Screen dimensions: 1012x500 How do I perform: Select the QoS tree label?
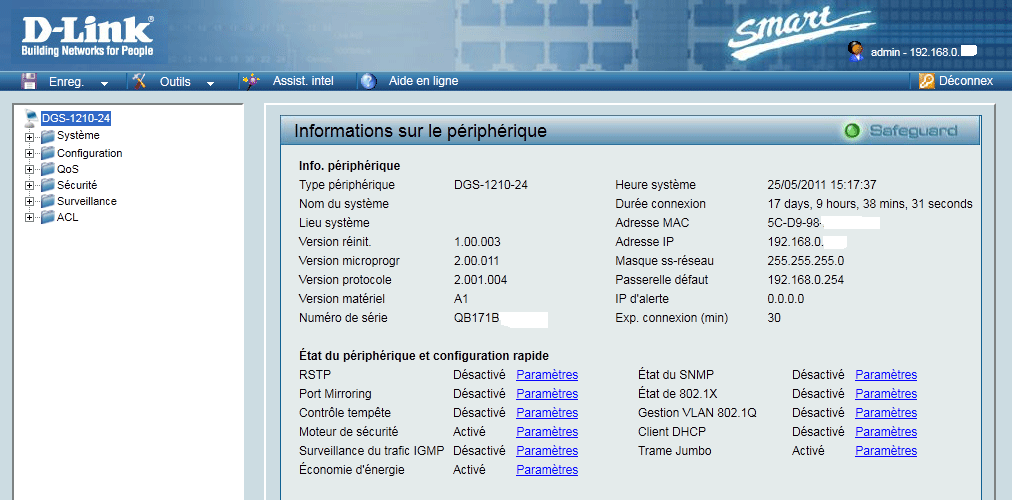pyautogui.click(x=68, y=169)
